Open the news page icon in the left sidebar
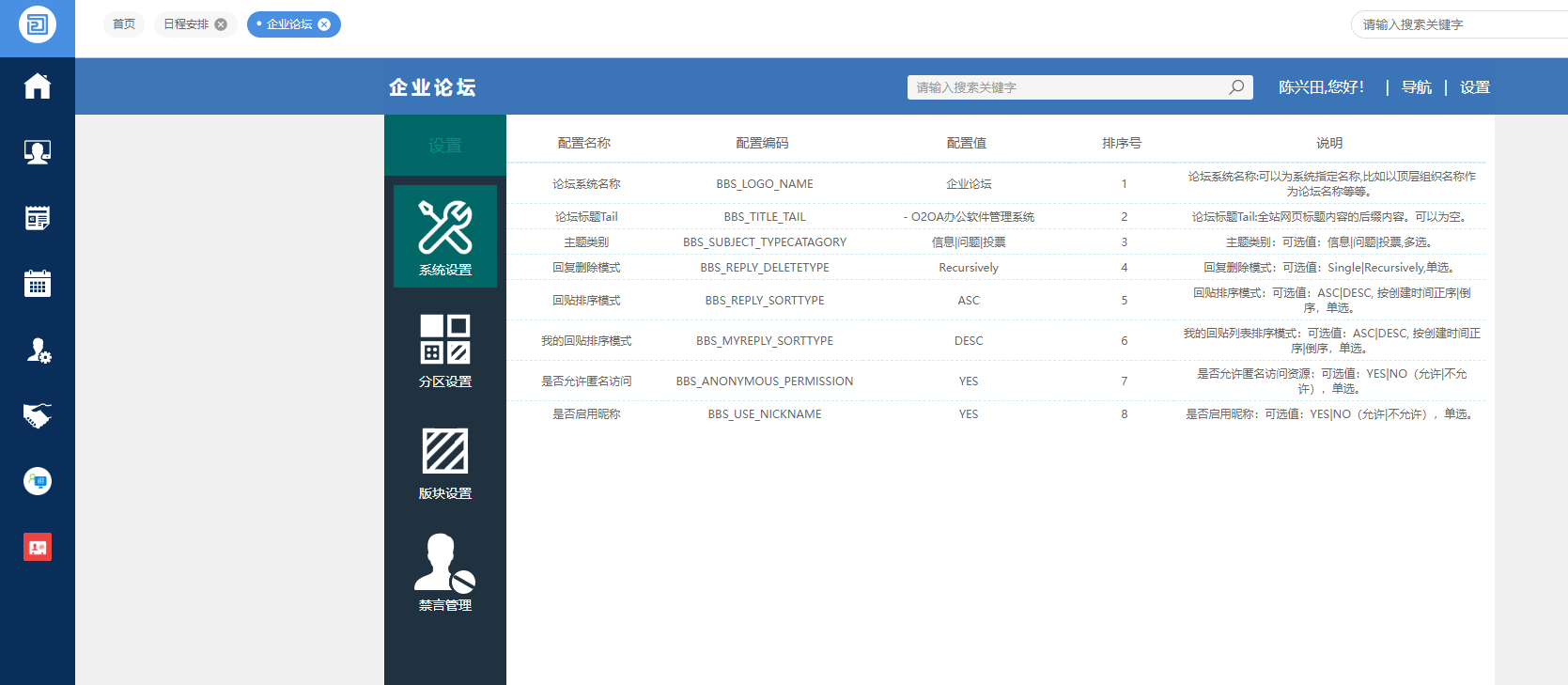 (x=38, y=218)
